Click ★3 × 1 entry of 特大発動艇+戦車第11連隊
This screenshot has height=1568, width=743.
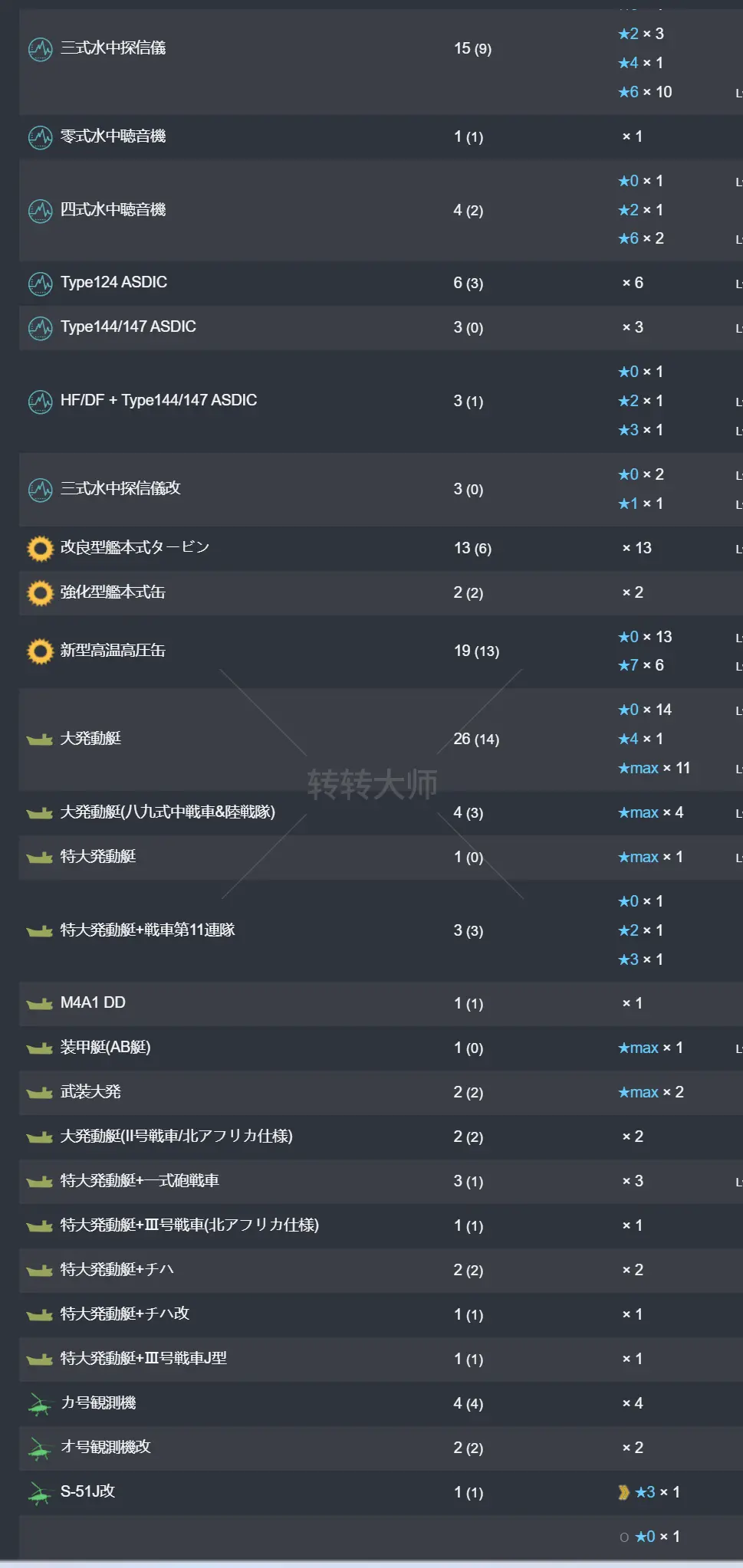pos(641,959)
